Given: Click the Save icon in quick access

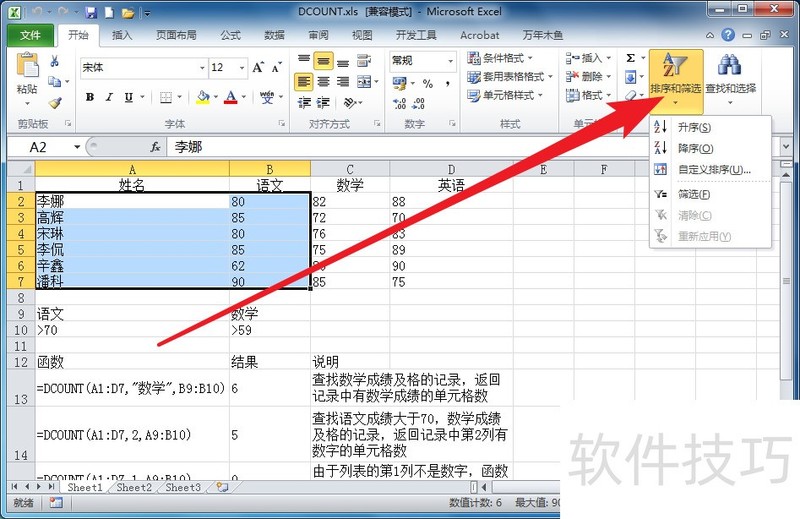Looking at the screenshot, I should click(91, 12).
